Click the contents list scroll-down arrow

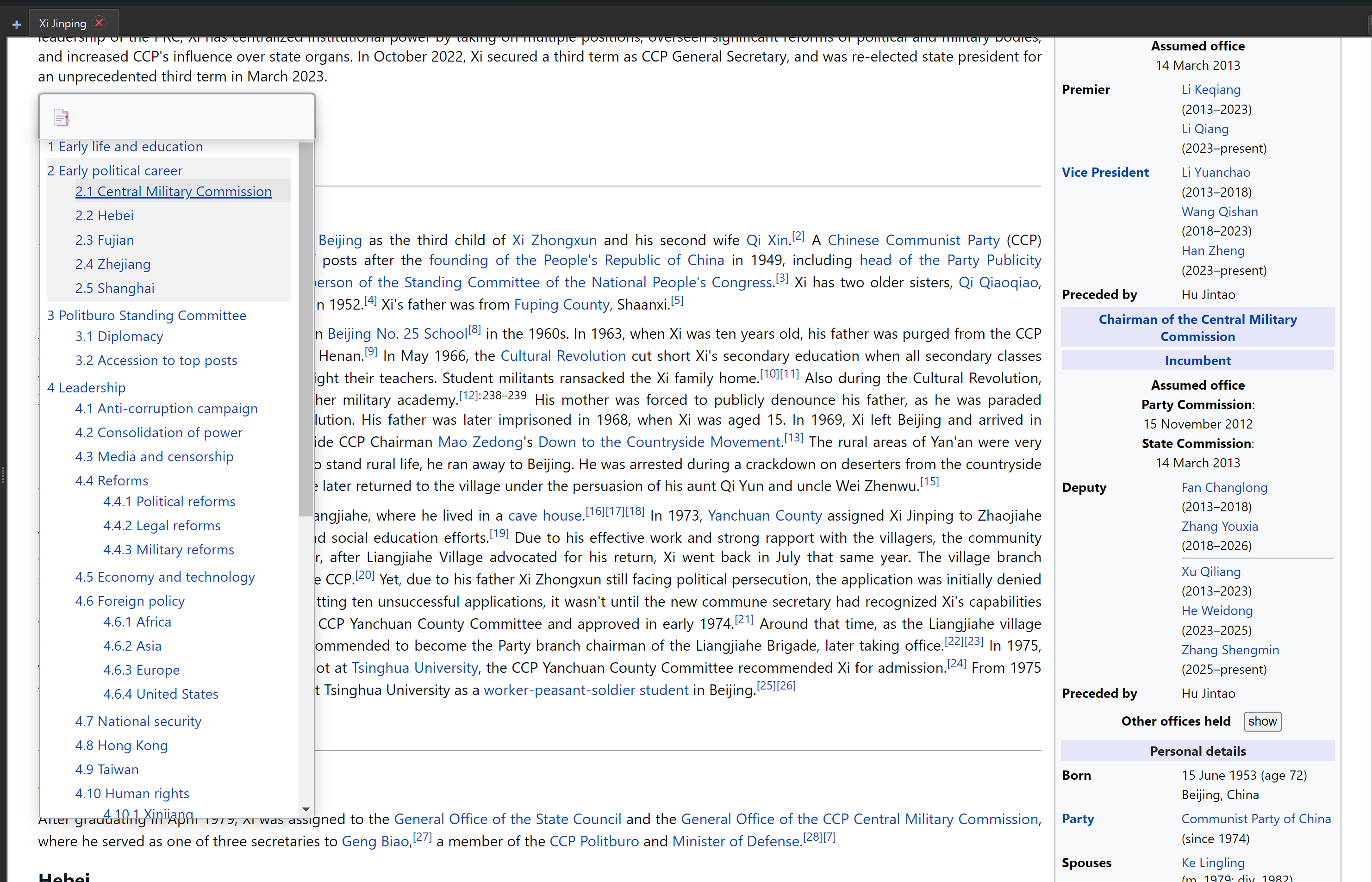click(x=306, y=809)
